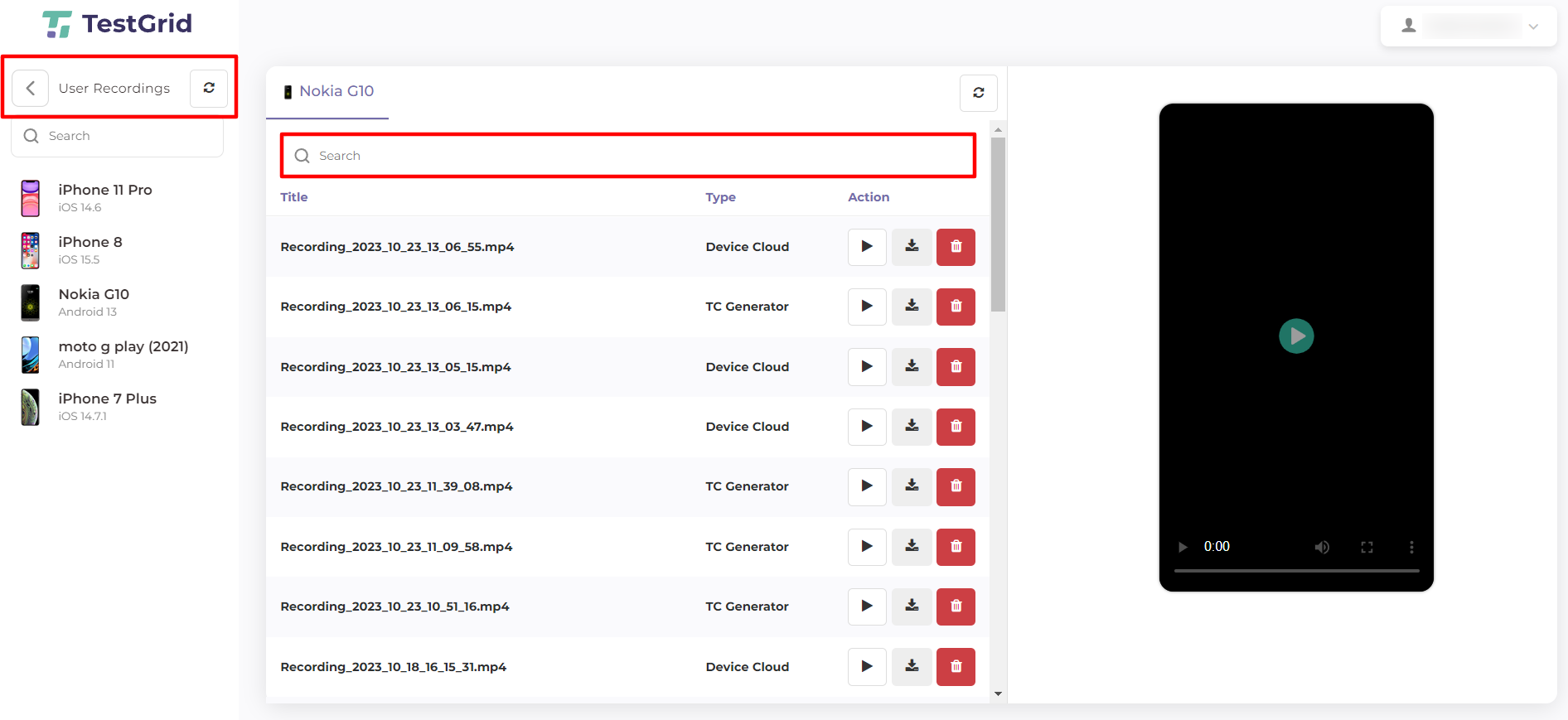Delete Recording_2023_10_23_13_06_55.mp4
The width and height of the screenshot is (1568, 720).
pyautogui.click(x=956, y=247)
